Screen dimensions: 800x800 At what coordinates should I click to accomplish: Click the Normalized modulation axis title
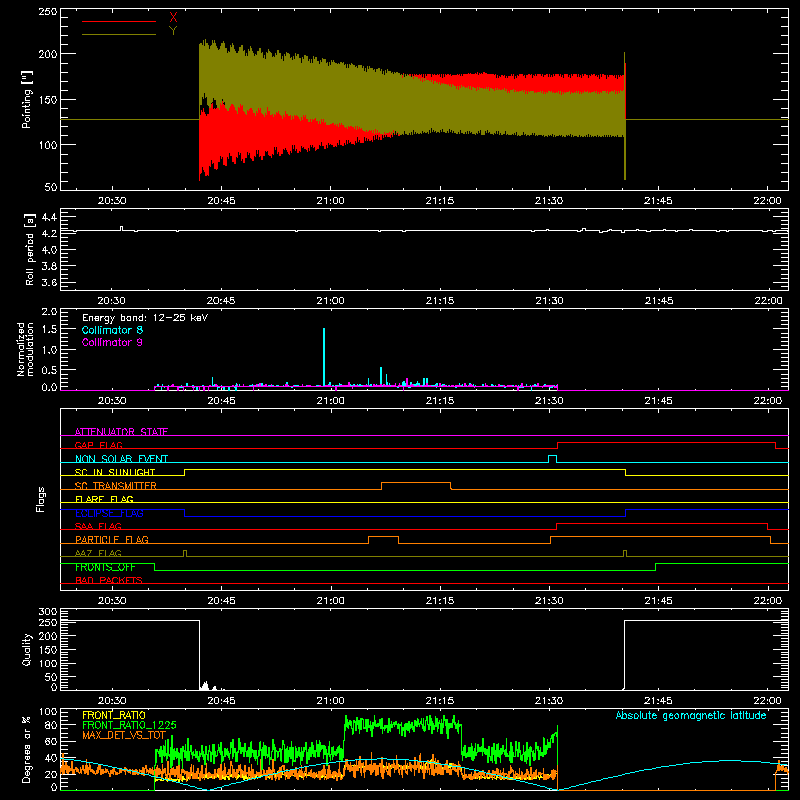click(x=26, y=349)
